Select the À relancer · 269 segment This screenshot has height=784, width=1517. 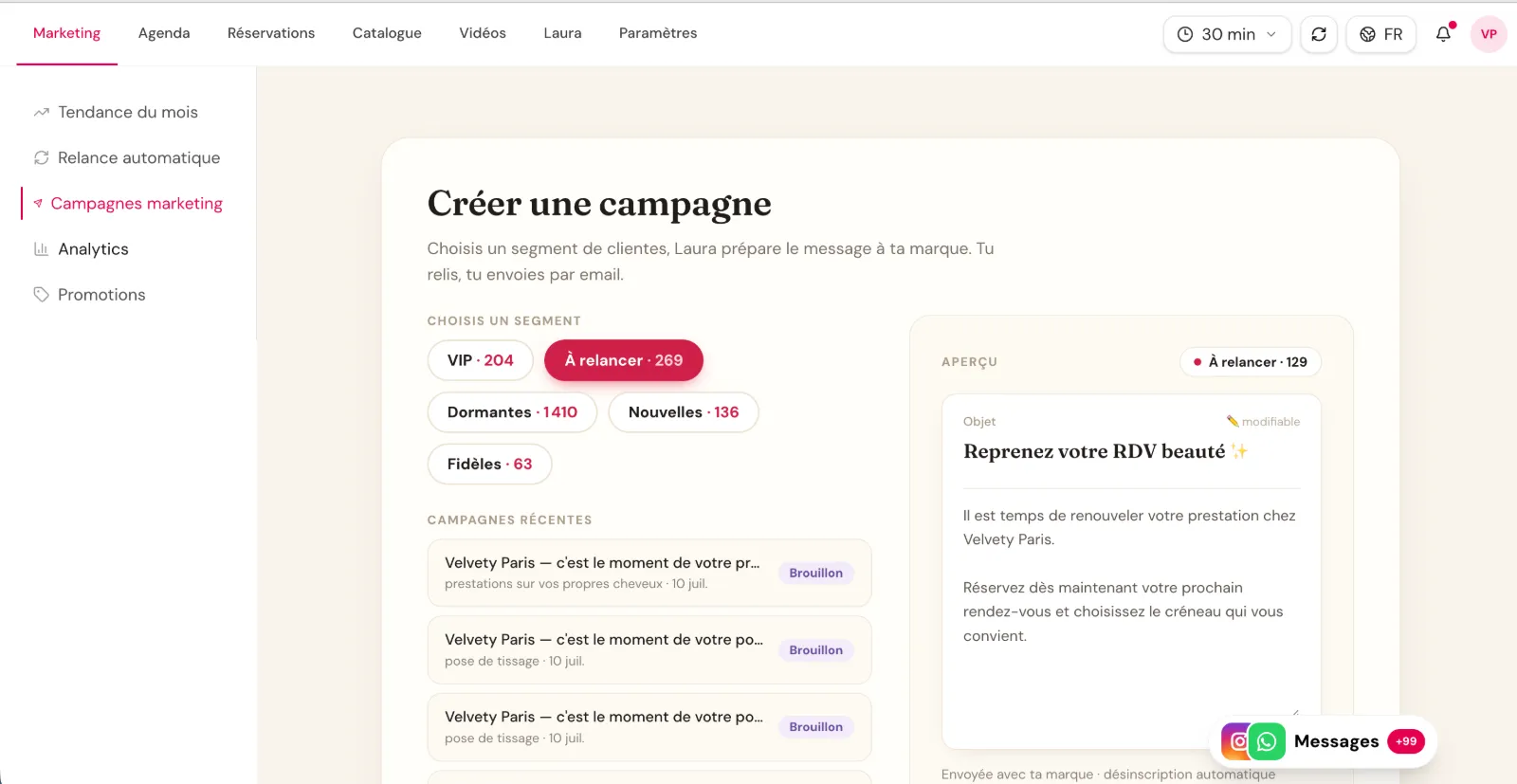(624, 360)
